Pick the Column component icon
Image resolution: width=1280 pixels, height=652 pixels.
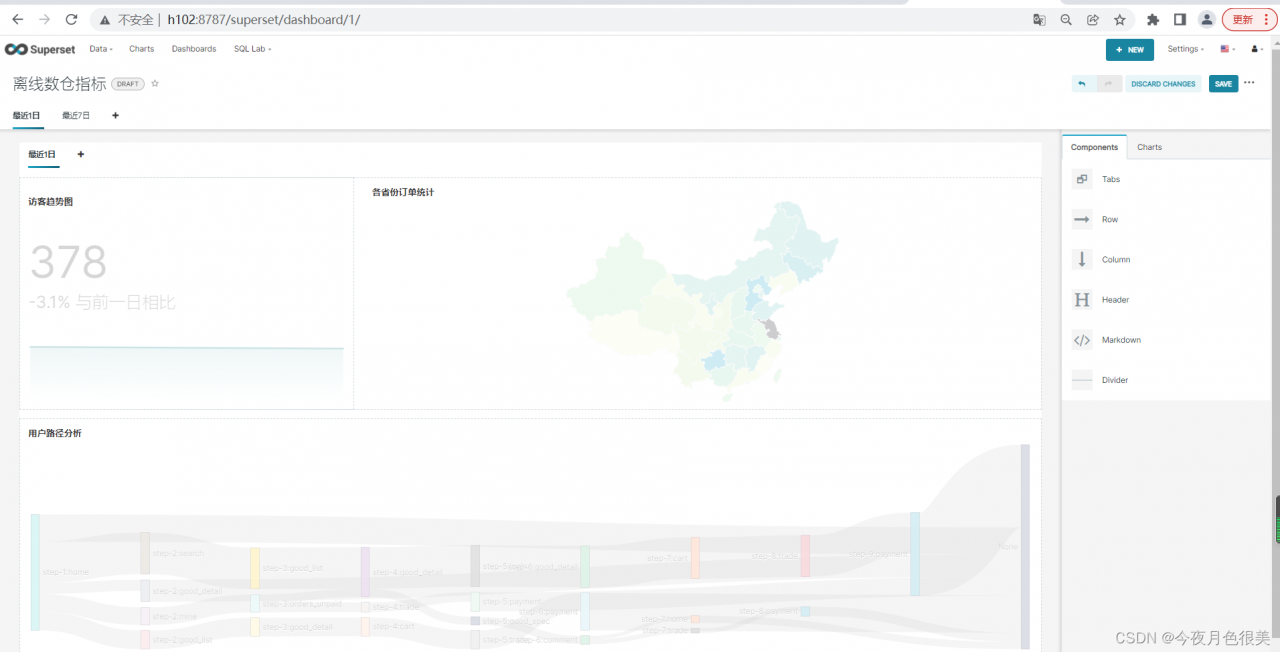click(x=1082, y=260)
